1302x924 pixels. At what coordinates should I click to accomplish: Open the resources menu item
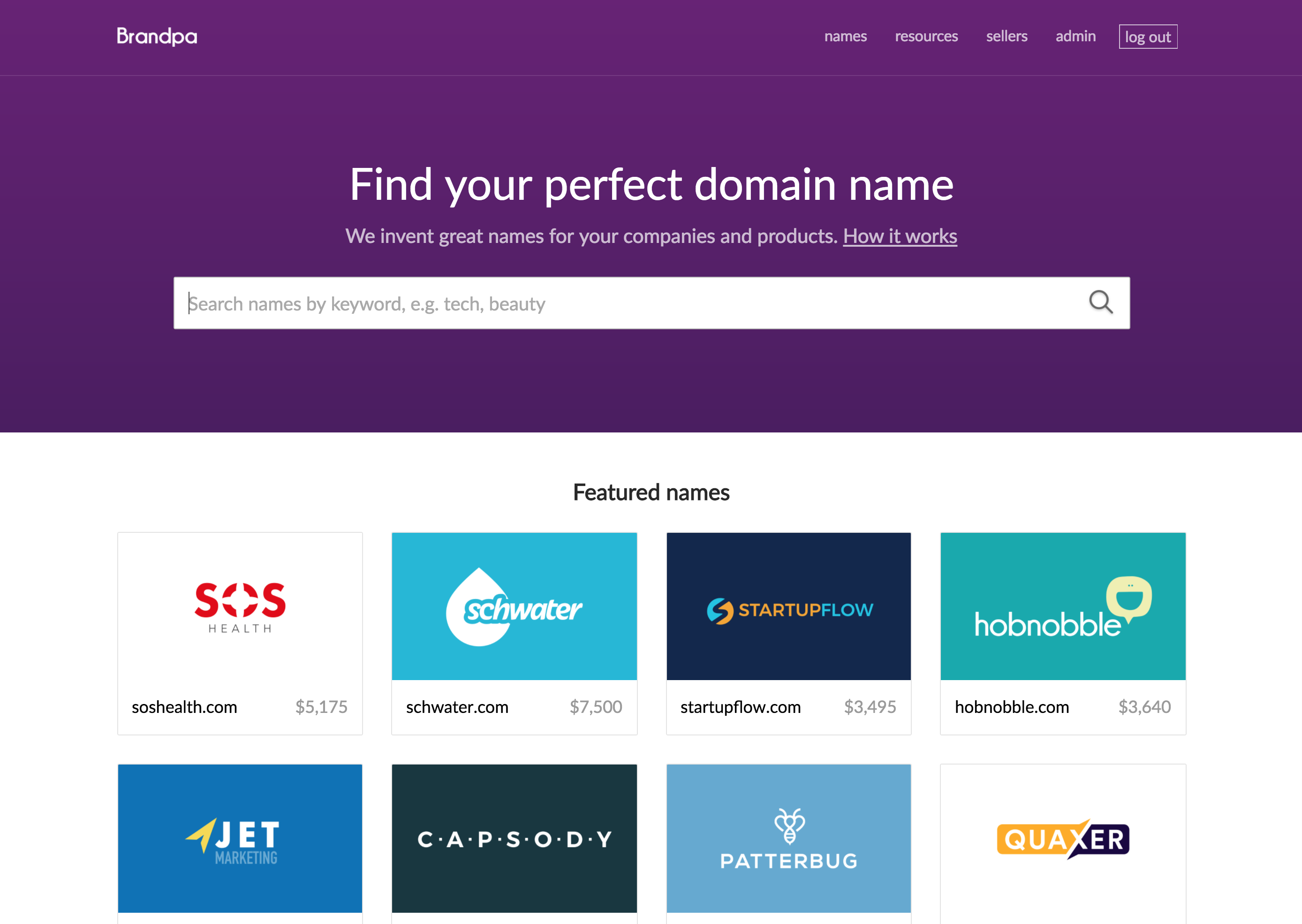(926, 37)
